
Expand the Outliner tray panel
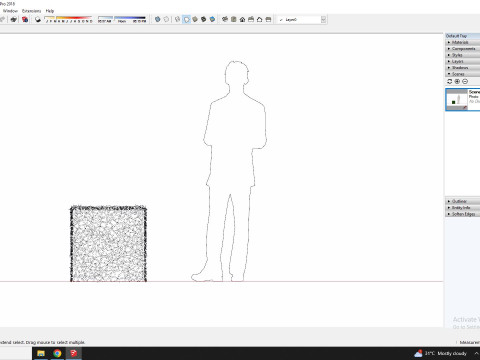(x=463, y=201)
